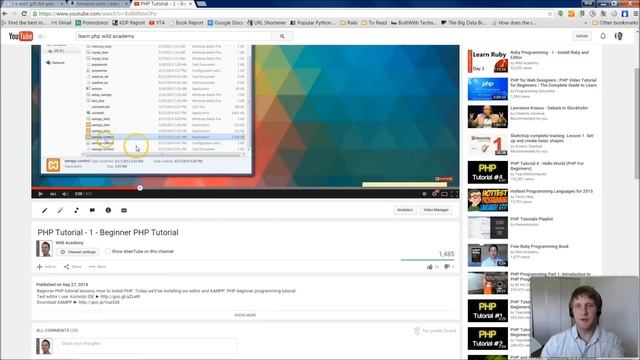Click the Channel settings button
The image size is (640, 360).
(x=78, y=252)
